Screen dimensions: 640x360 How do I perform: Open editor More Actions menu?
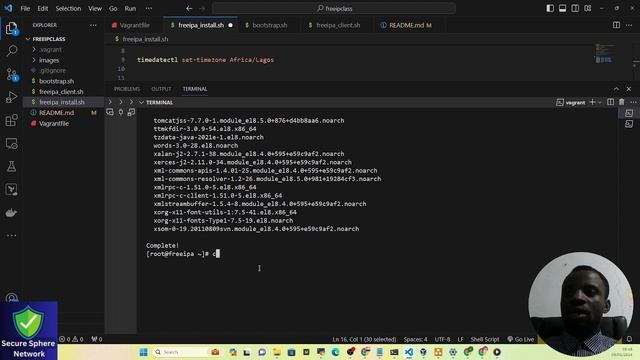click(629, 25)
